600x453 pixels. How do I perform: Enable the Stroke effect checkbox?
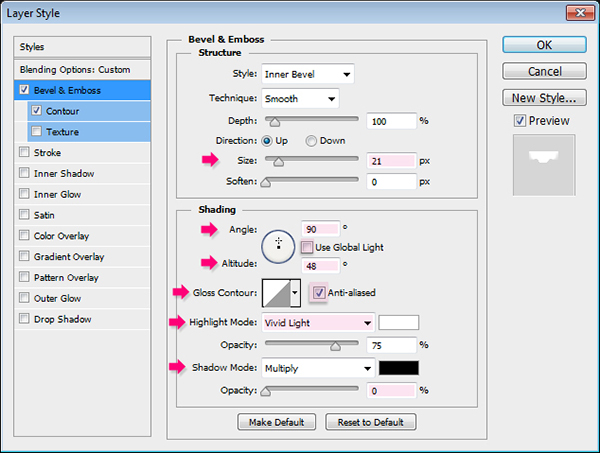[x=24, y=152]
